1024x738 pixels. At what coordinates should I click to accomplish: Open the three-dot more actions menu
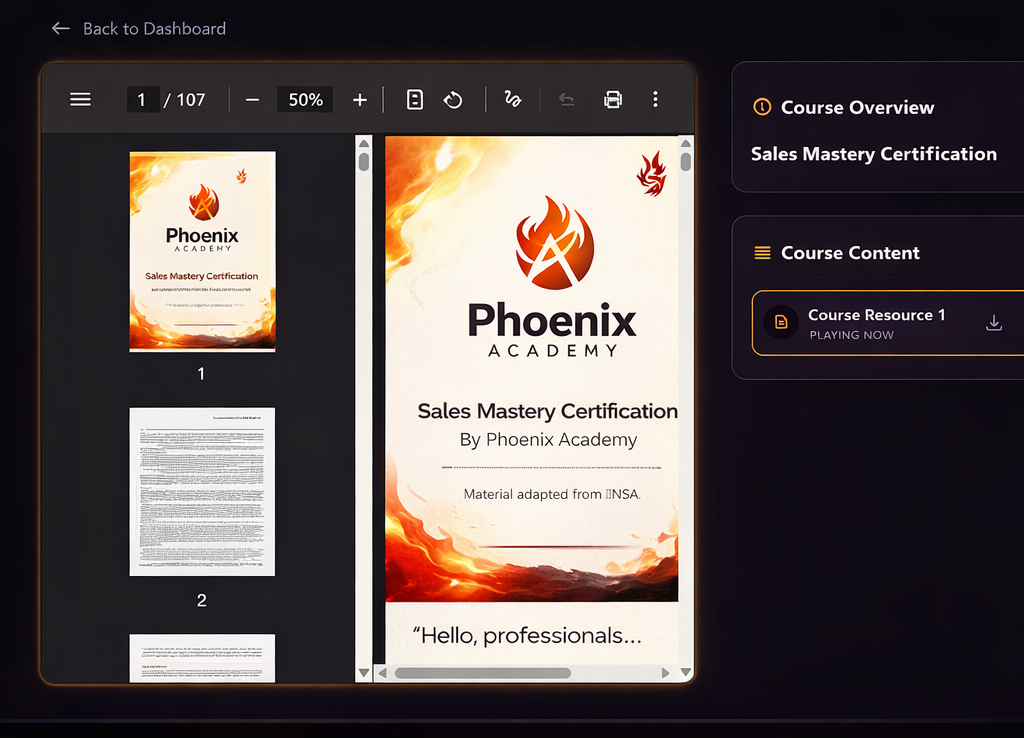pos(655,99)
